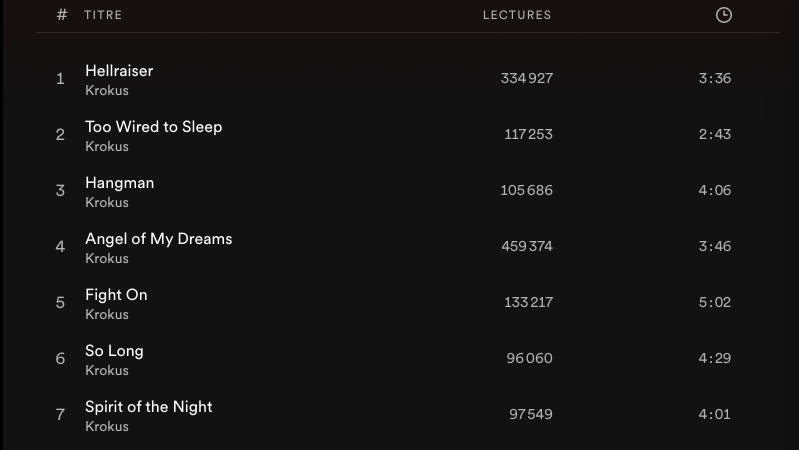Click the 2:43 duration of Too Wired to Sleep
Image resolution: width=799 pixels, height=450 pixels.
pos(715,134)
